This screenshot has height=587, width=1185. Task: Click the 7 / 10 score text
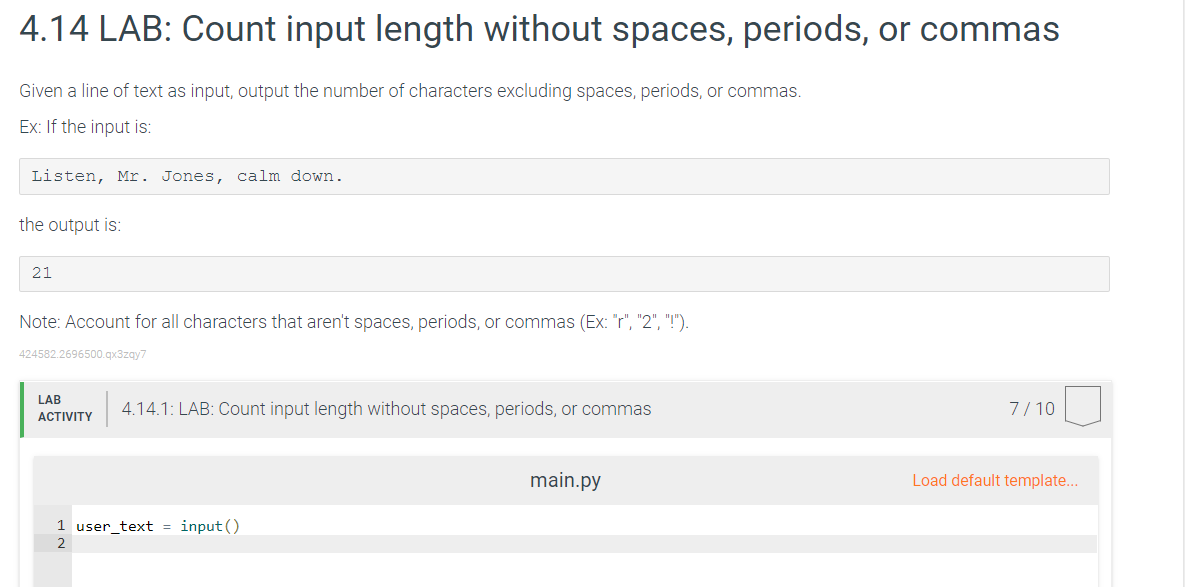tap(1032, 409)
